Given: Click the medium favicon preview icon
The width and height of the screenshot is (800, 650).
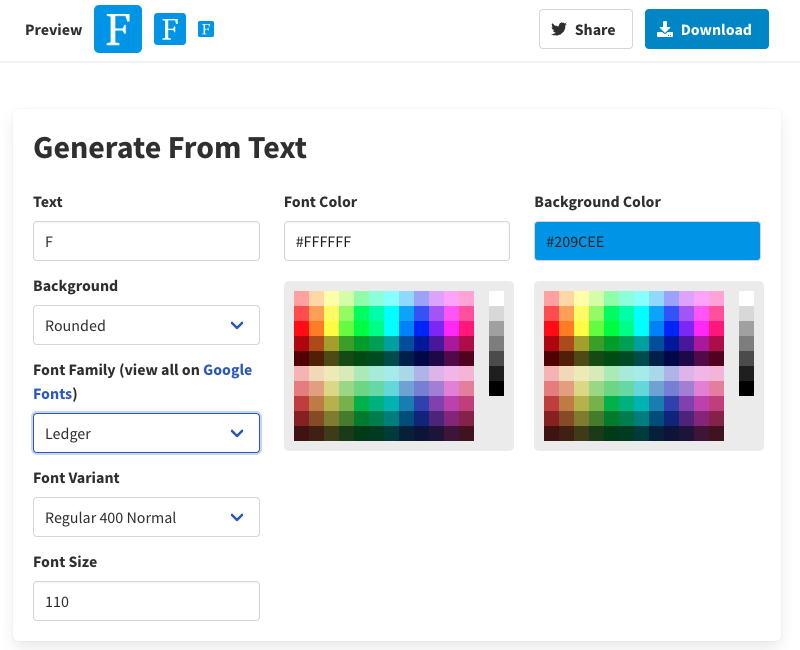Looking at the screenshot, I should (x=170, y=29).
